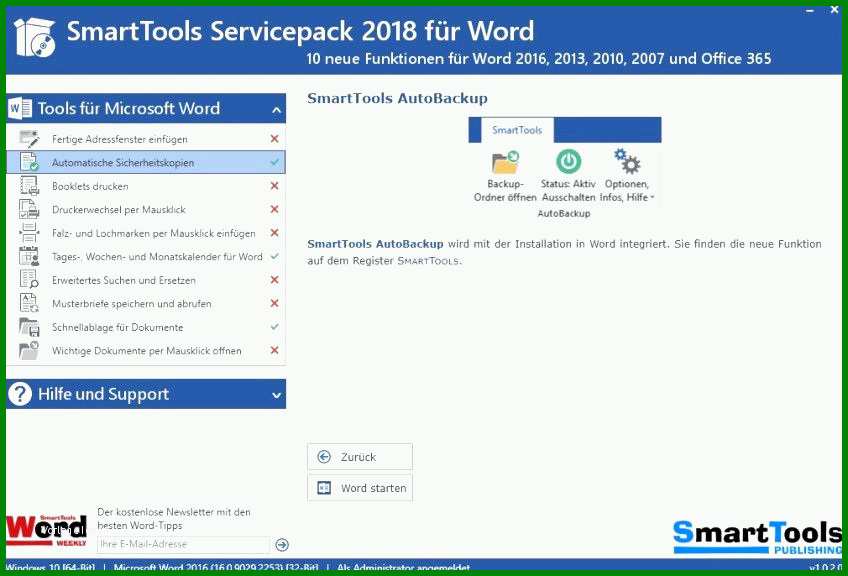
Task: Click the Optionen gears icon
Action: (x=627, y=161)
